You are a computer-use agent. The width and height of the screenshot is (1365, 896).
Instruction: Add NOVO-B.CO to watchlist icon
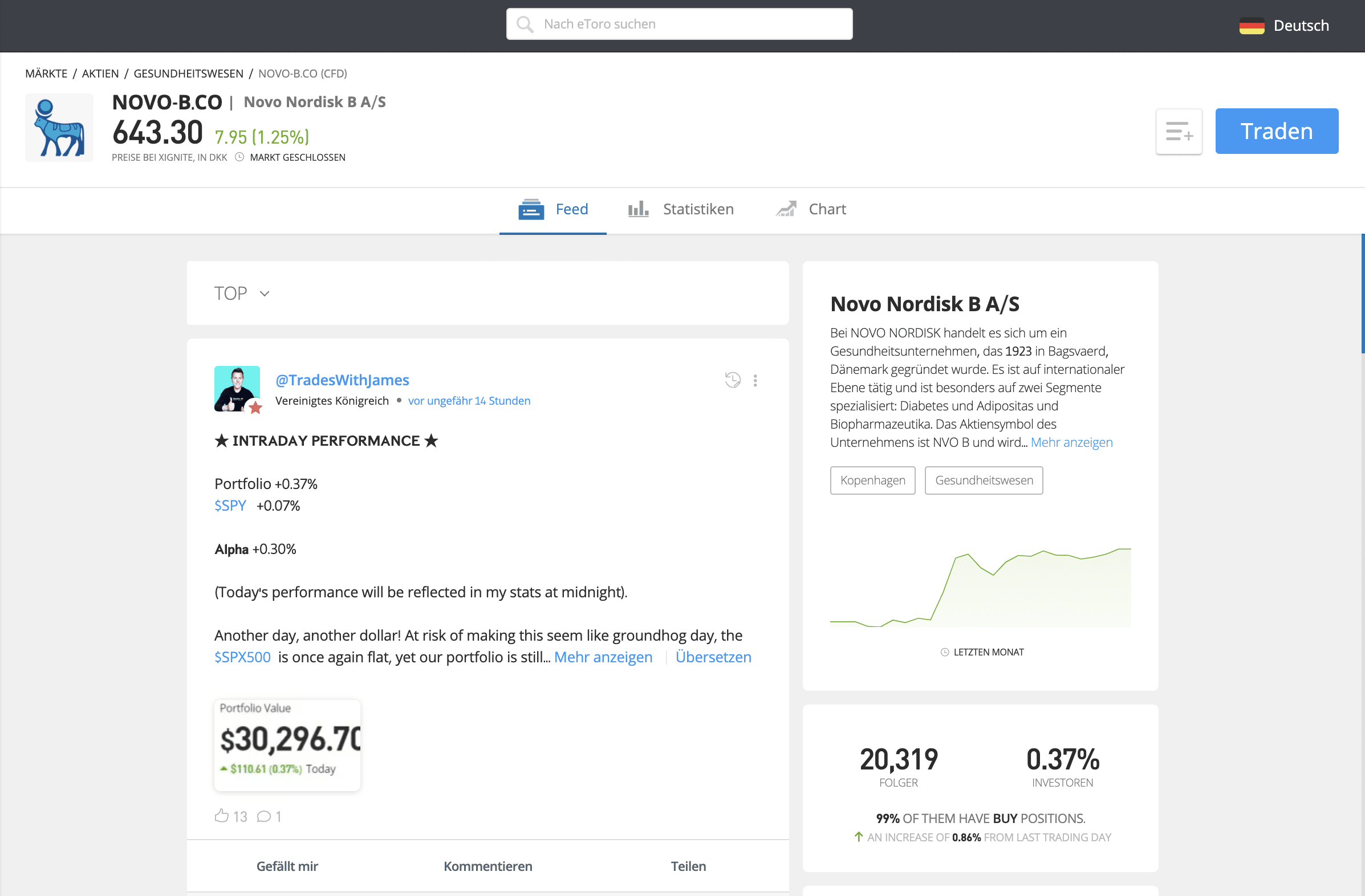[1179, 131]
